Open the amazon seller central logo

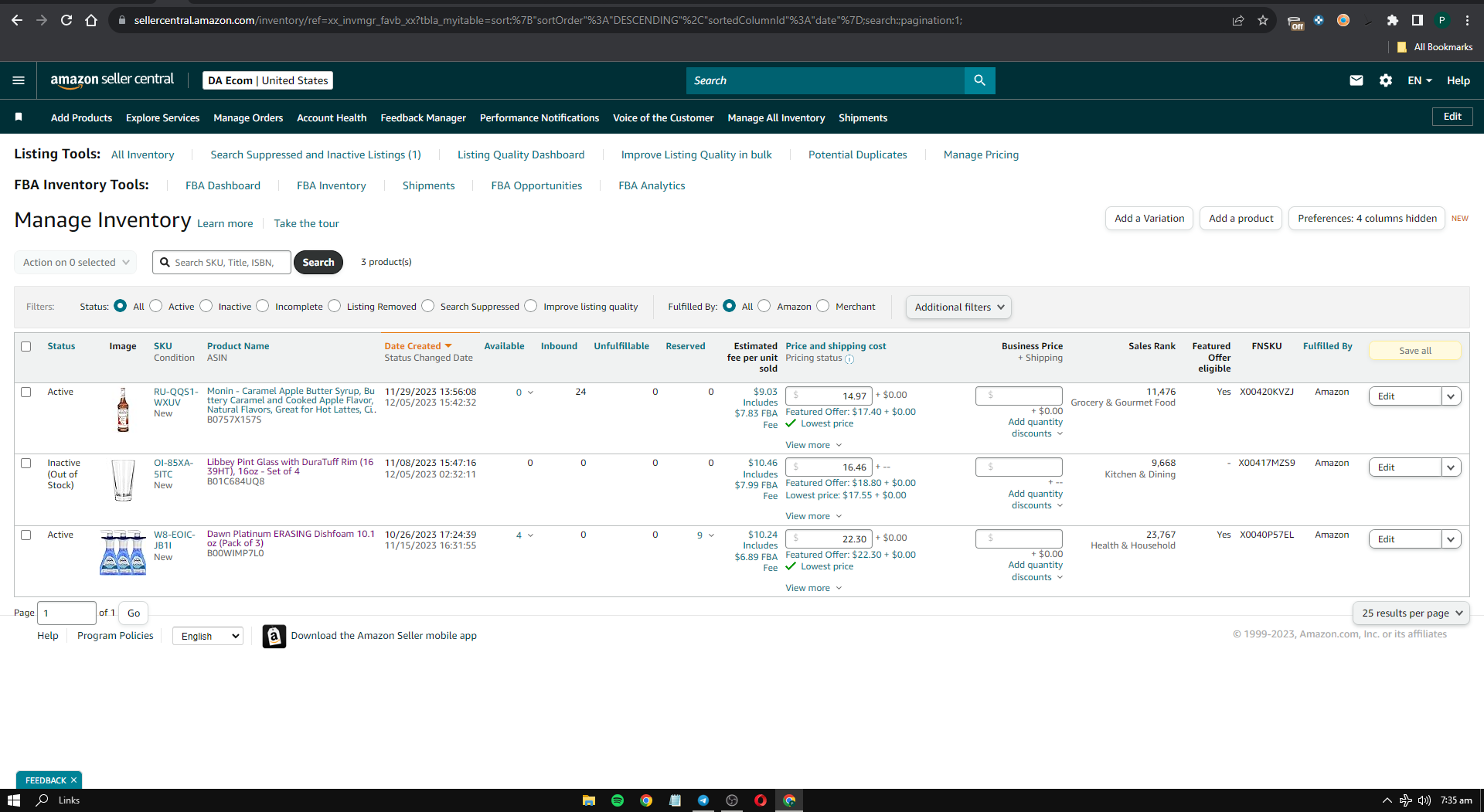click(x=112, y=80)
